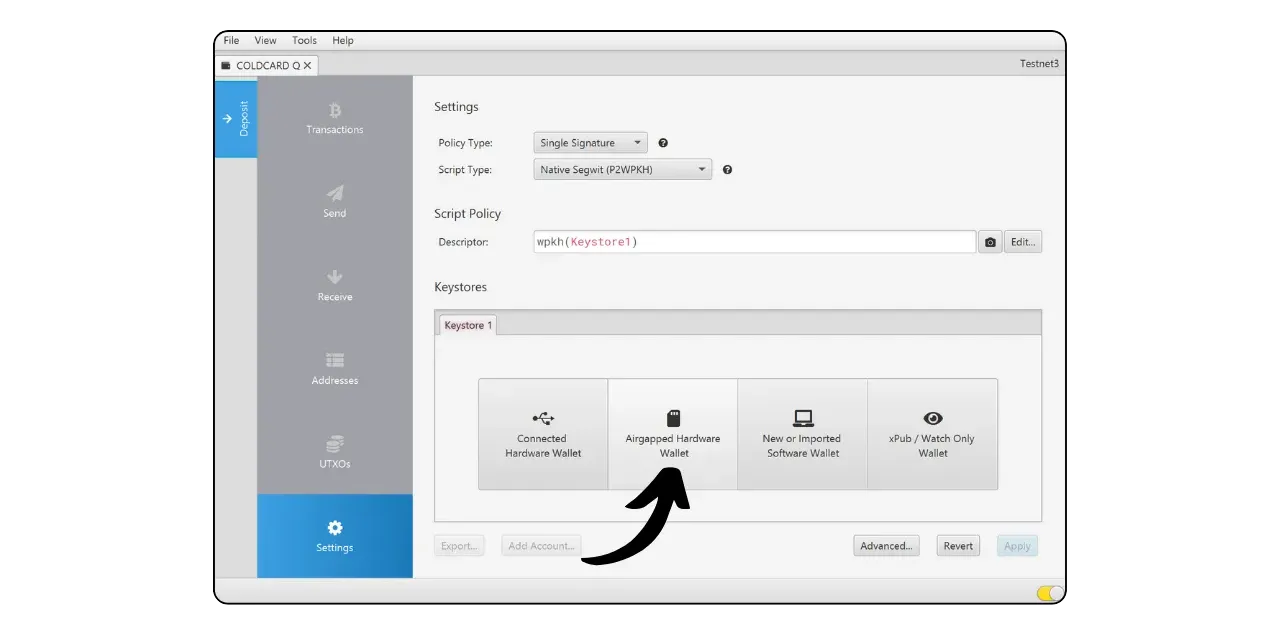Choose Airgapped Hardware Wallet keystore option
This screenshot has height=635, width=1280.
pos(673,434)
